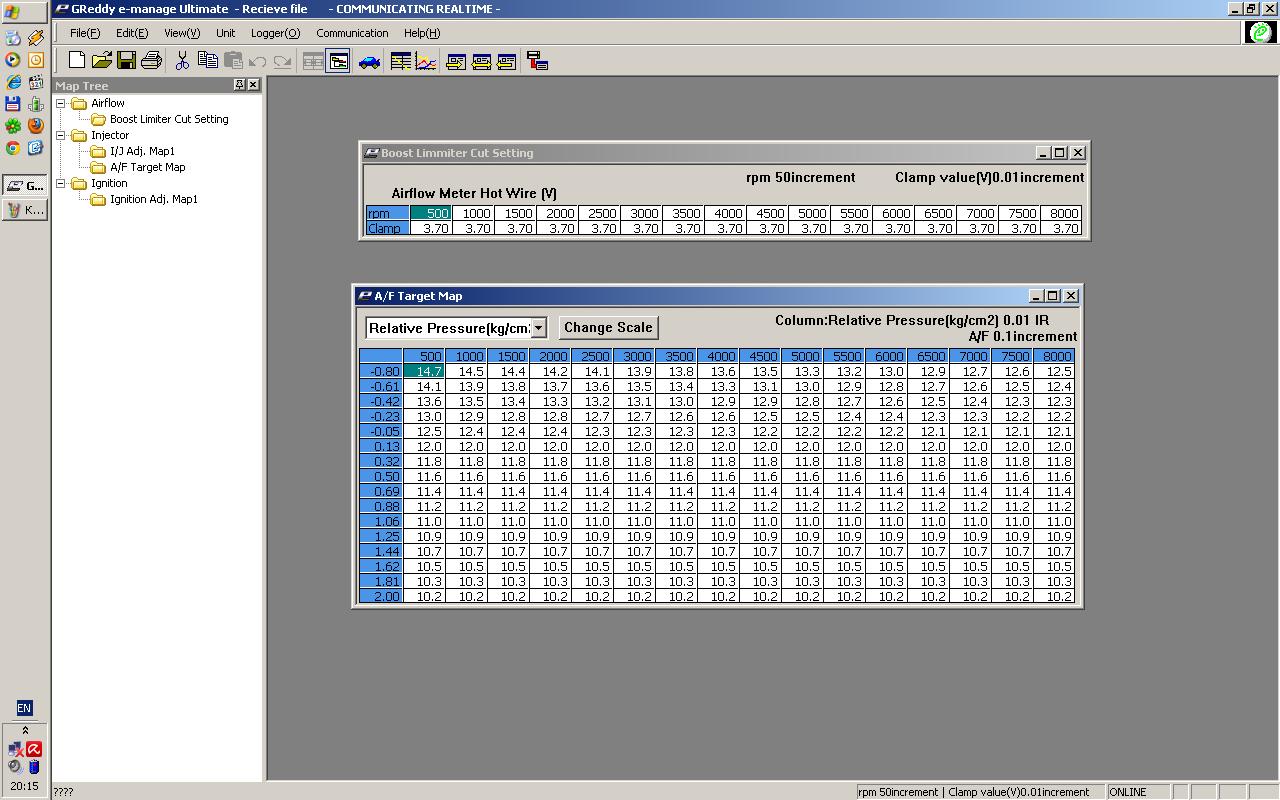Click the red network device toolbar icon
Viewport: 1280px width, 800px height.
point(537,62)
